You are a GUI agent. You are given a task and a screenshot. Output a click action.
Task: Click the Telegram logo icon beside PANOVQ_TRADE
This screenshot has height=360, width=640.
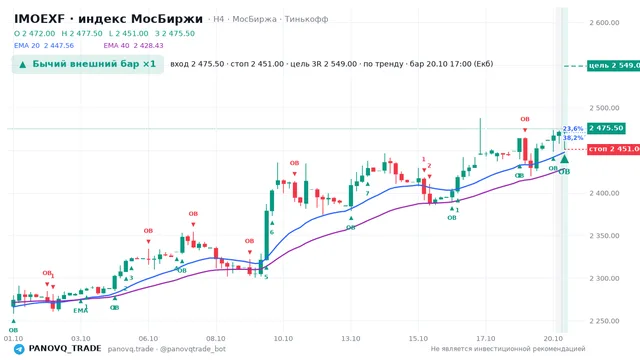click(x=19, y=349)
